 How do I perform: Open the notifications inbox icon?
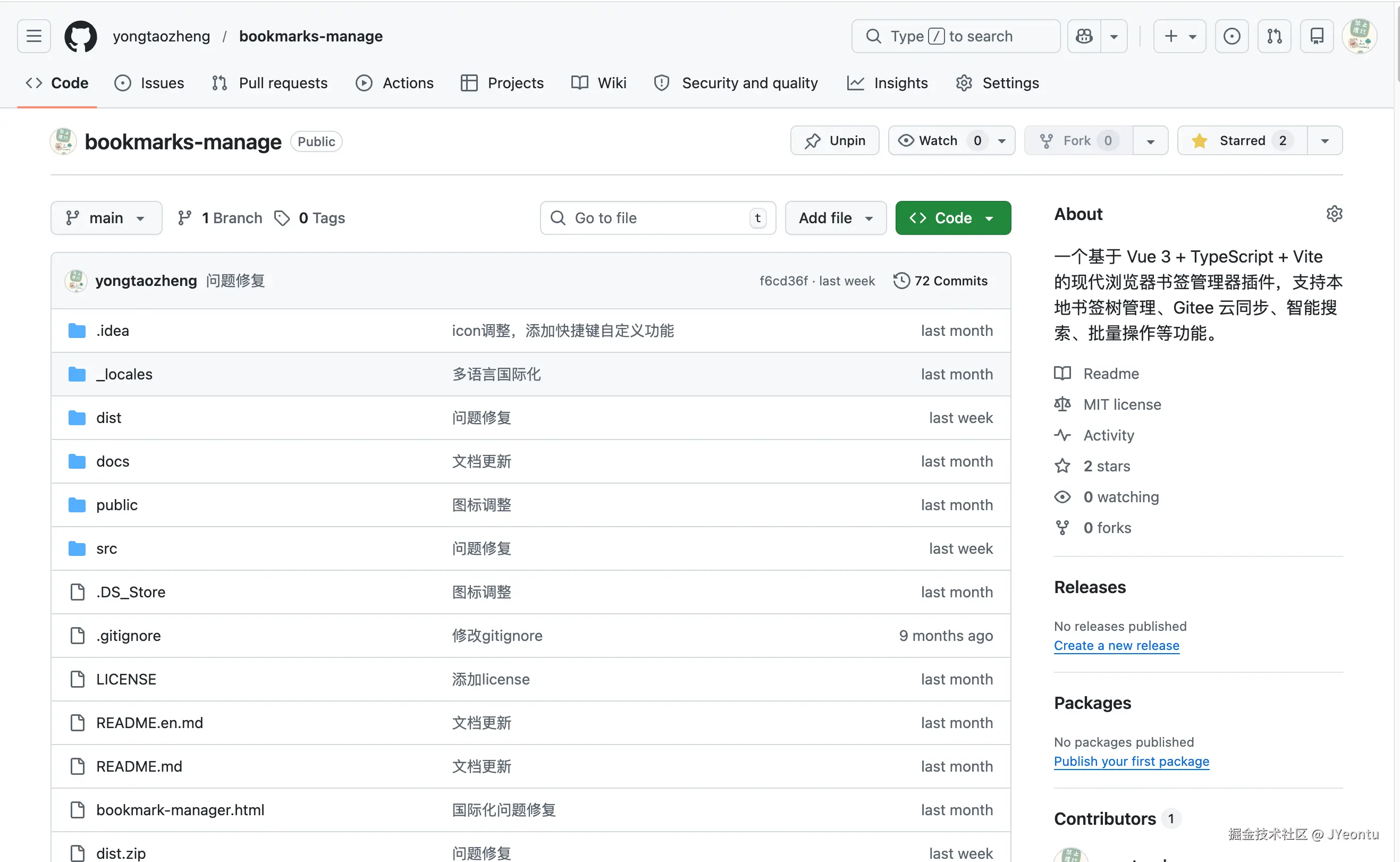click(1316, 36)
